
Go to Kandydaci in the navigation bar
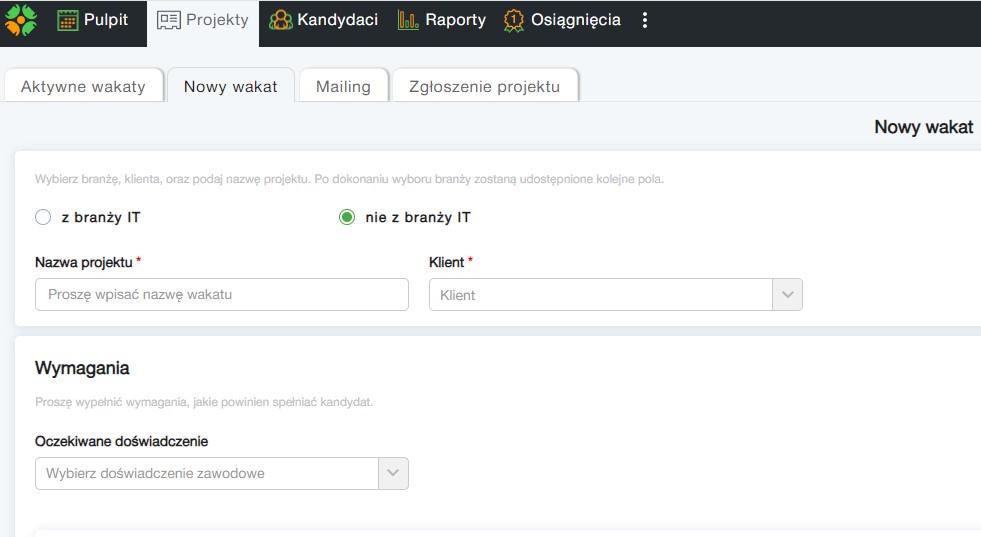tap(337, 20)
